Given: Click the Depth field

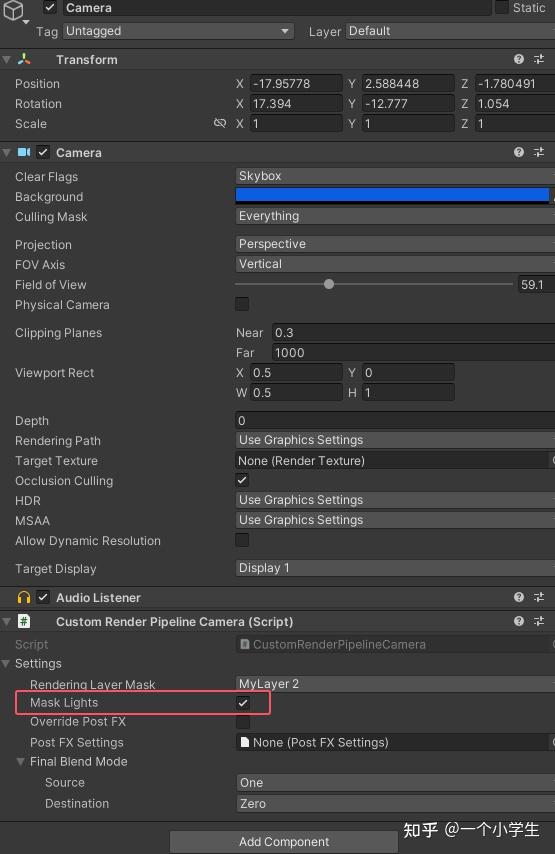Looking at the screenshot, I should pos(395,420).
